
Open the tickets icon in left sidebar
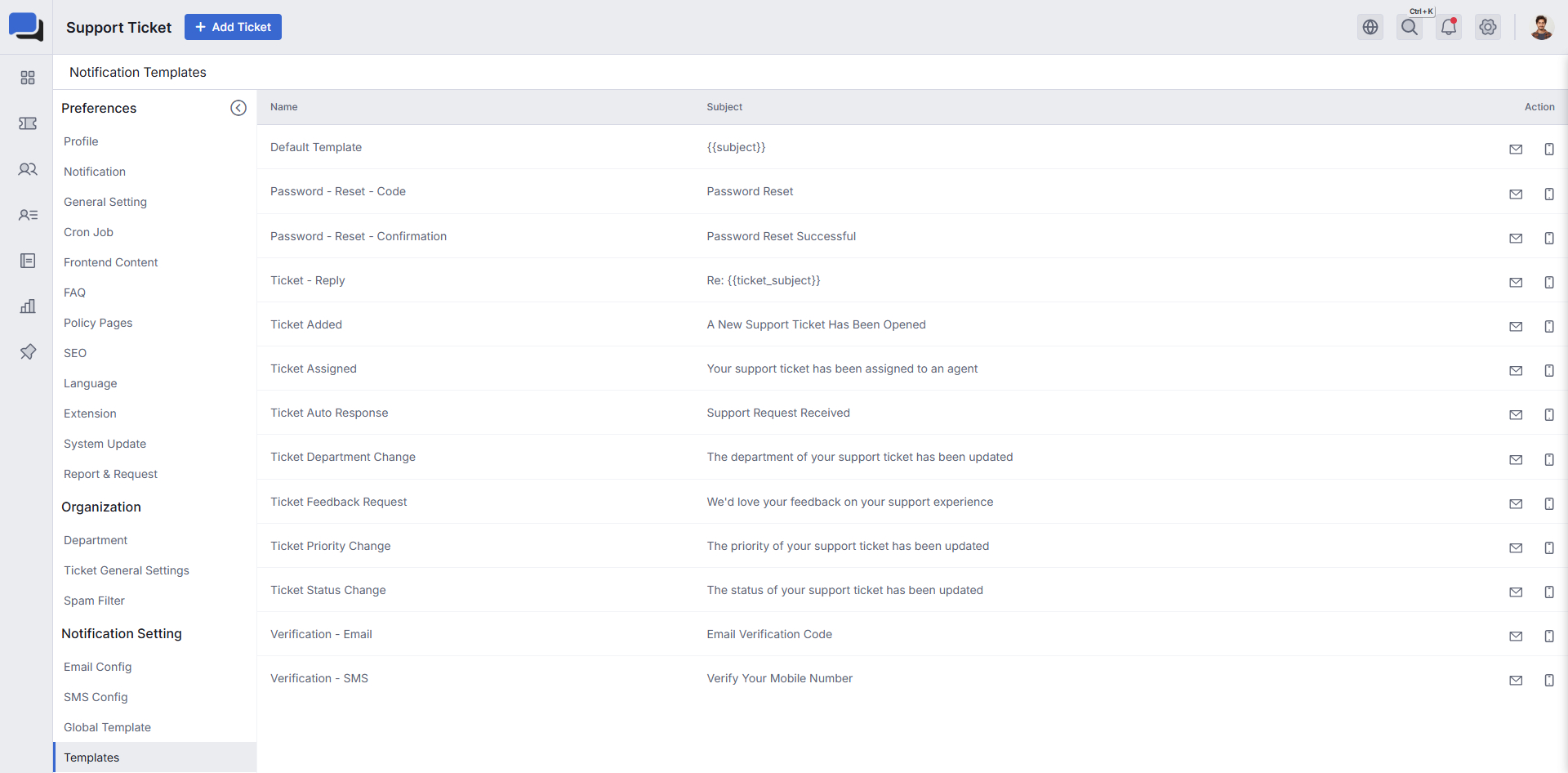(28, 123)
